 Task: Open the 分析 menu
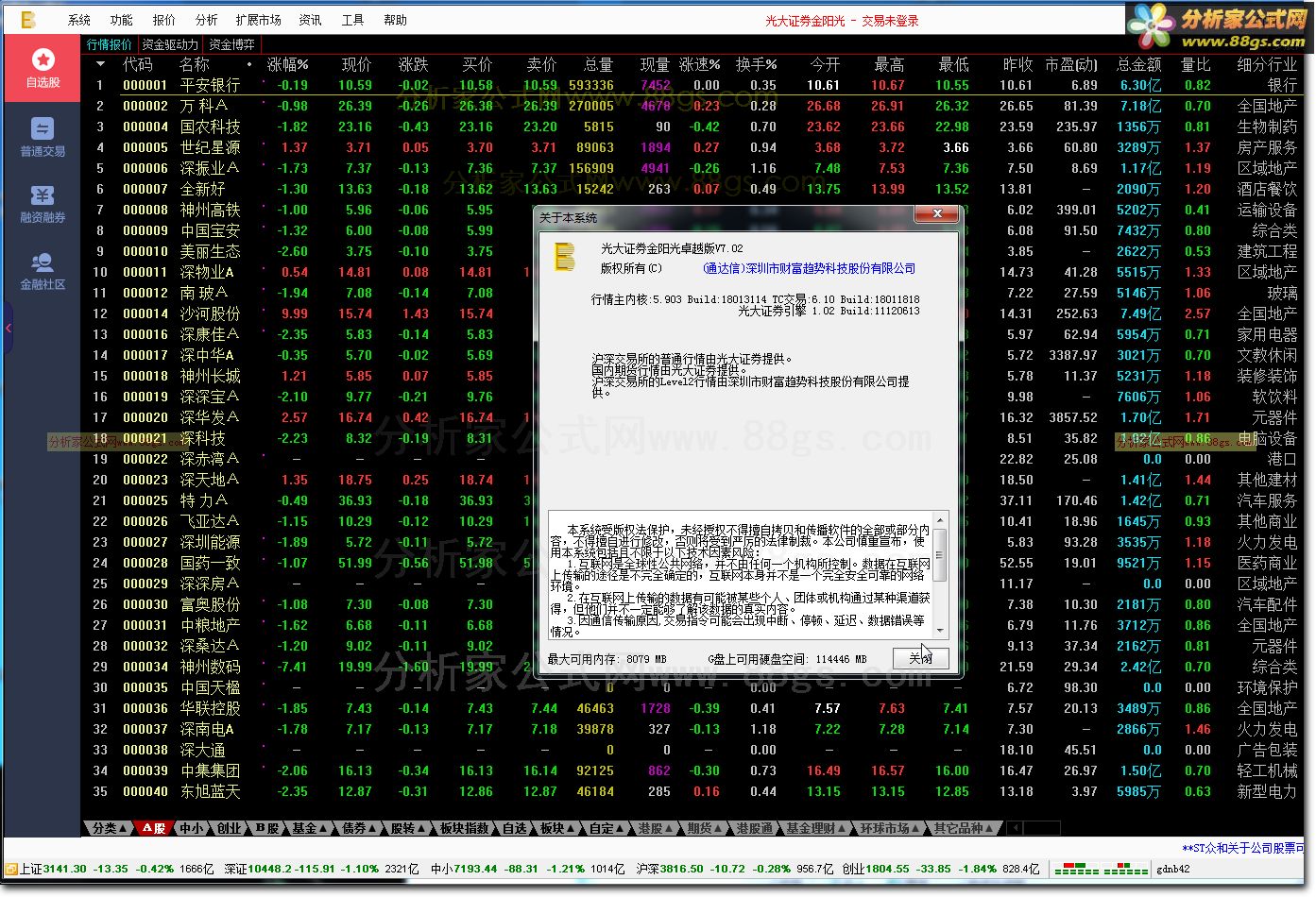tap(207, 20)
